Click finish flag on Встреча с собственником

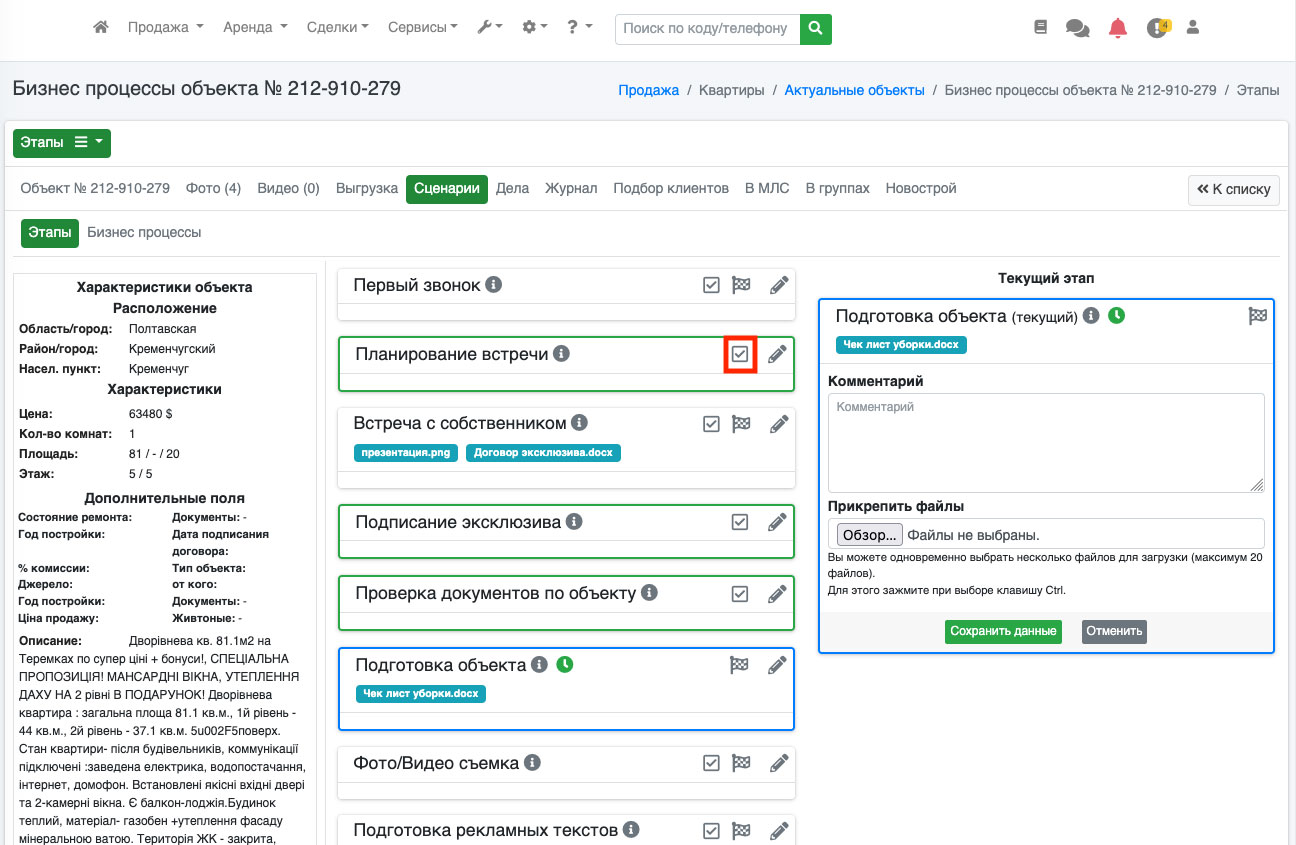[x=741, y=424]
